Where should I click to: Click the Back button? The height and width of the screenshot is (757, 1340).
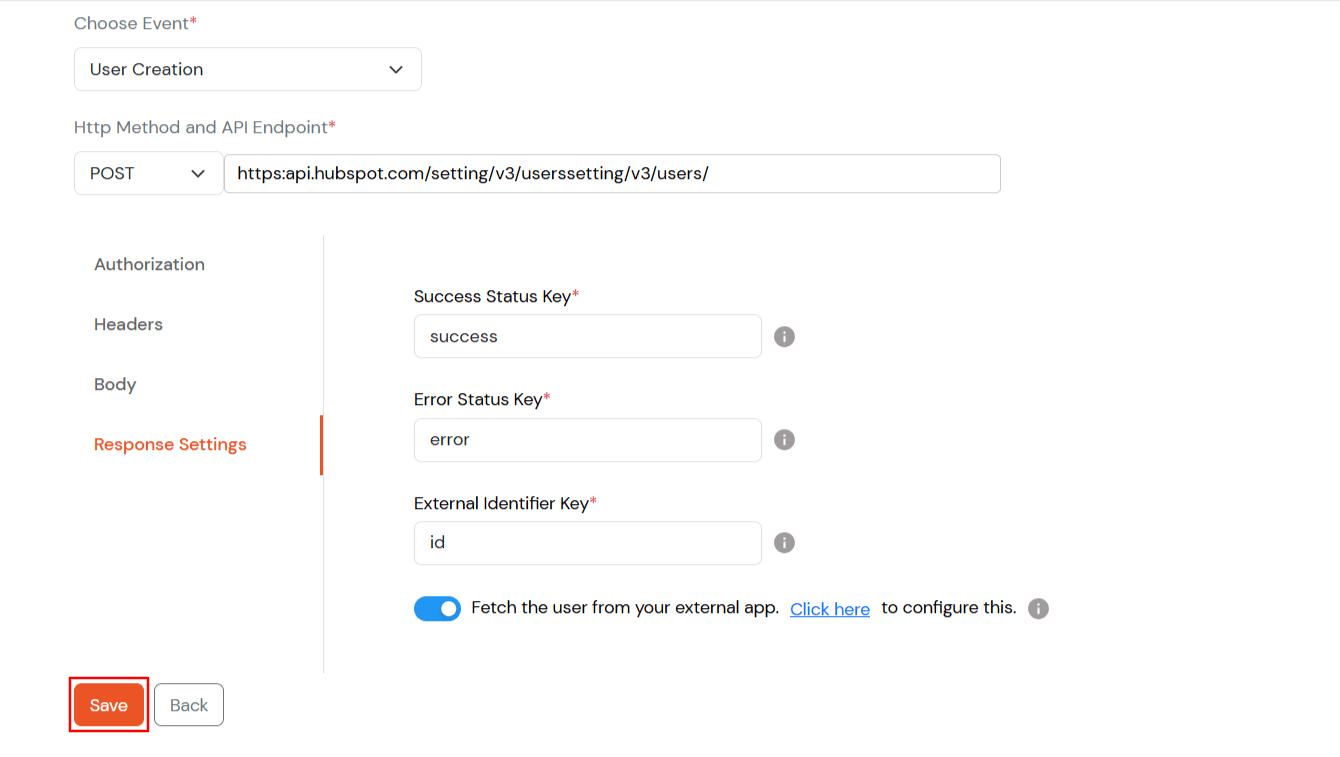189,705
